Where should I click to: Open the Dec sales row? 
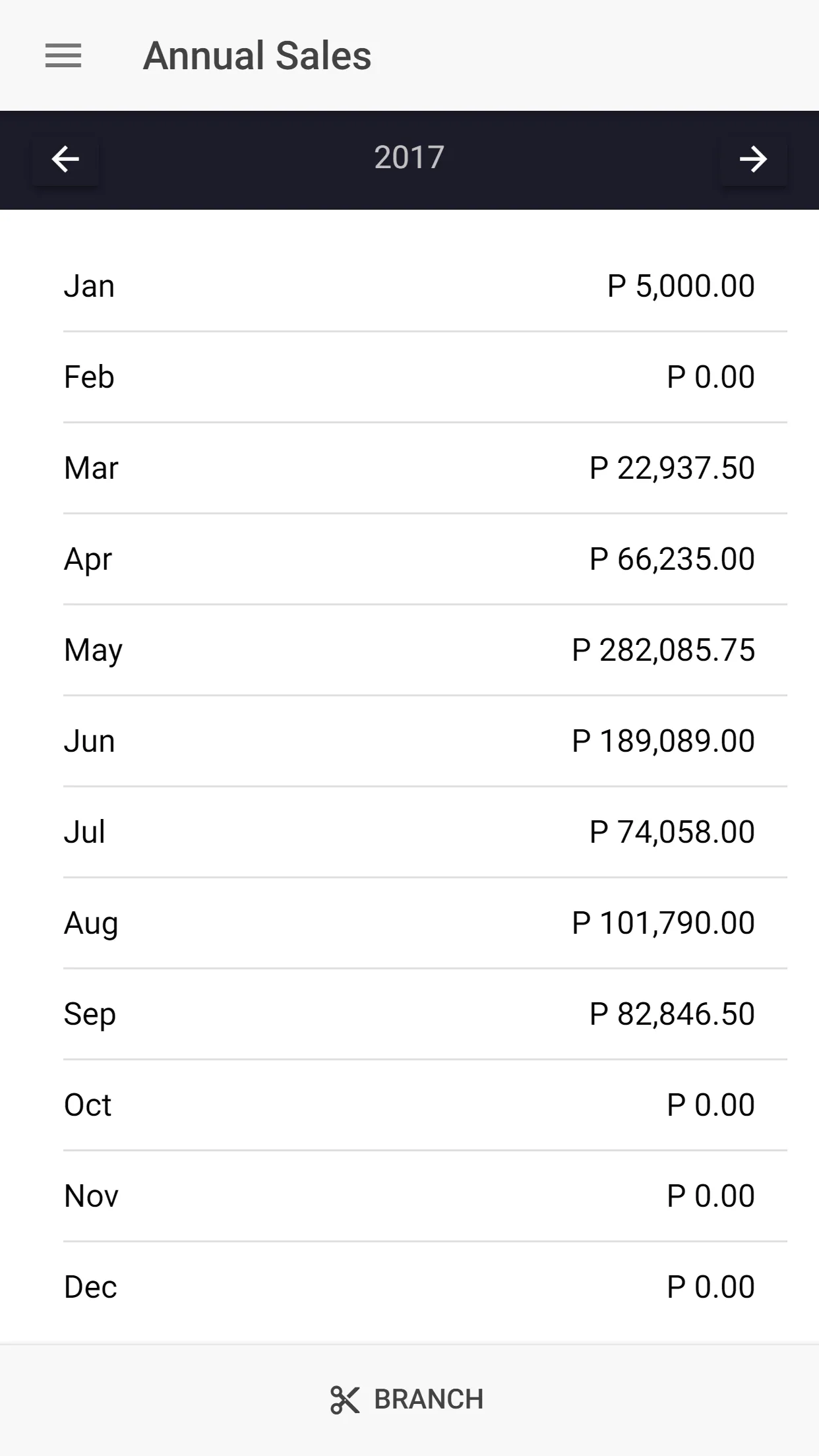(x=409, y=1287)
